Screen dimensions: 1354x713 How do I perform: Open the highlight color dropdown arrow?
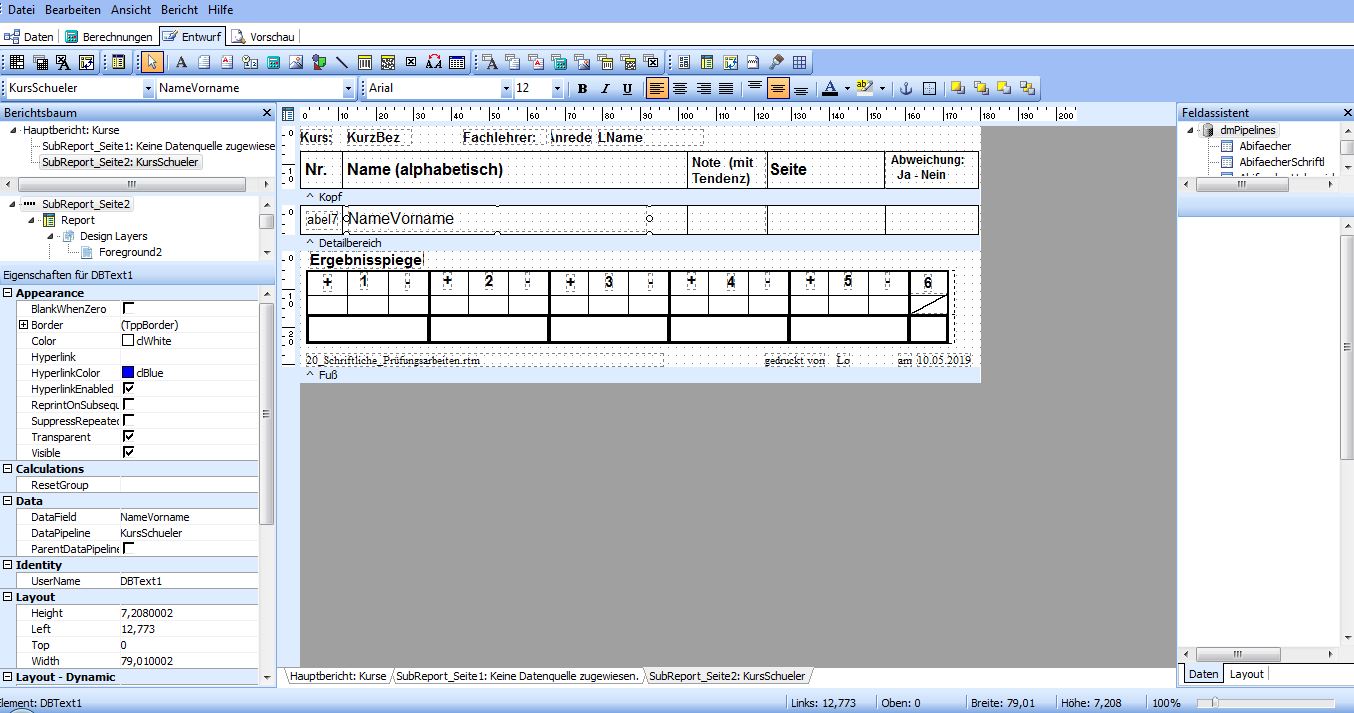click(882, 89)
